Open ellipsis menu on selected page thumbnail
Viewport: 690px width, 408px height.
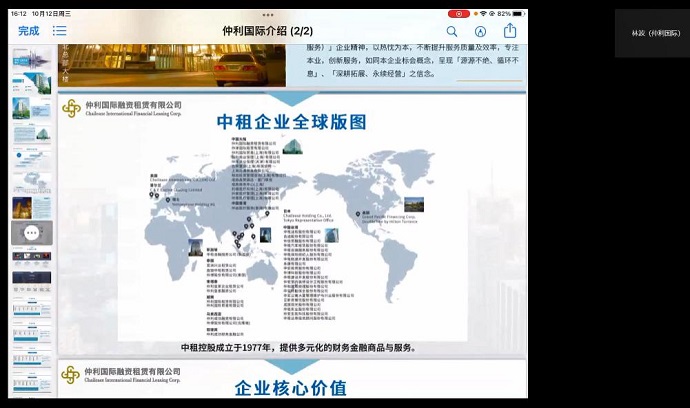(x=31, y=232)
